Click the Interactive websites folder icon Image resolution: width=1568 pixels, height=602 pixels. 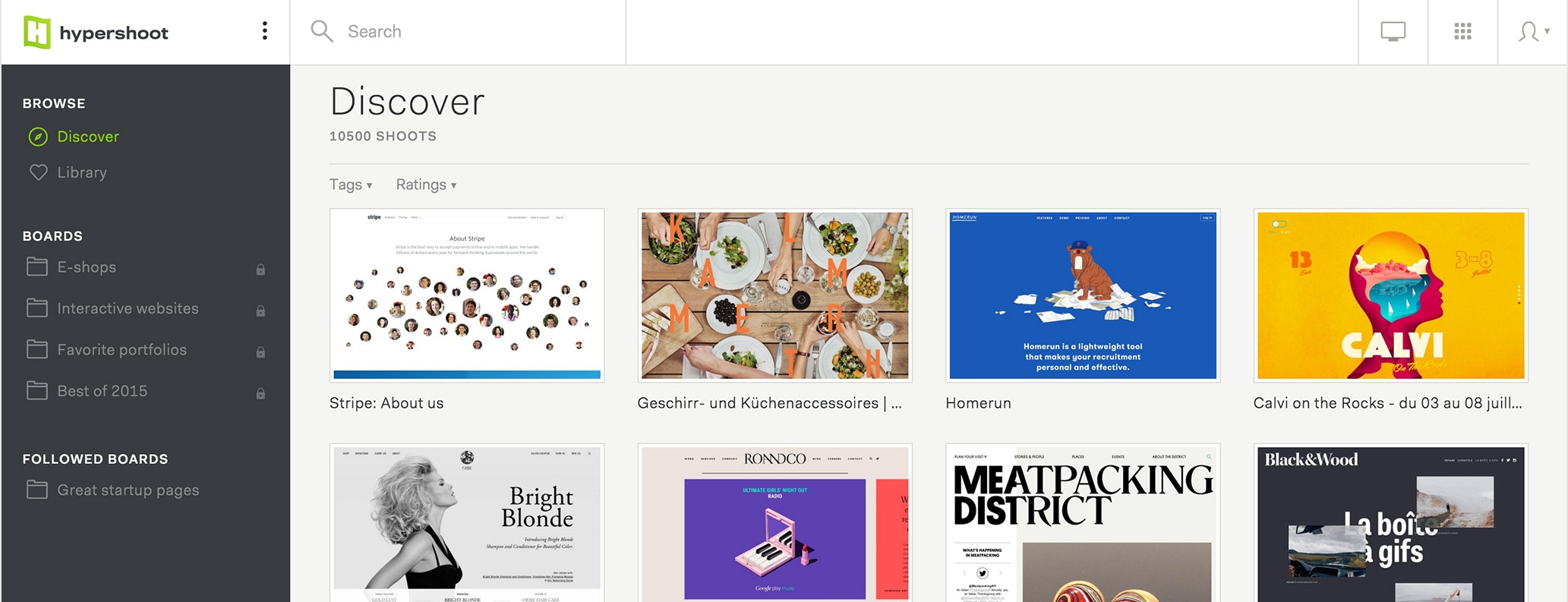tap(37, 307)
